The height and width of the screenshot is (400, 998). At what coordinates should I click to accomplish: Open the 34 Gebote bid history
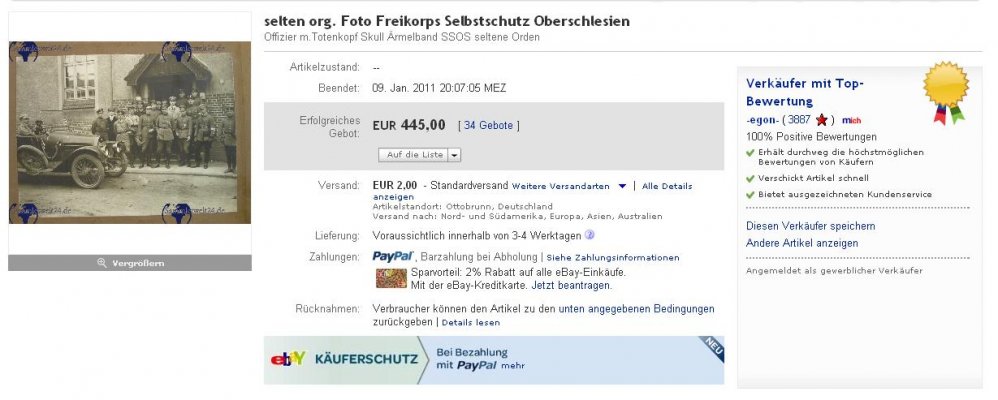488,125
